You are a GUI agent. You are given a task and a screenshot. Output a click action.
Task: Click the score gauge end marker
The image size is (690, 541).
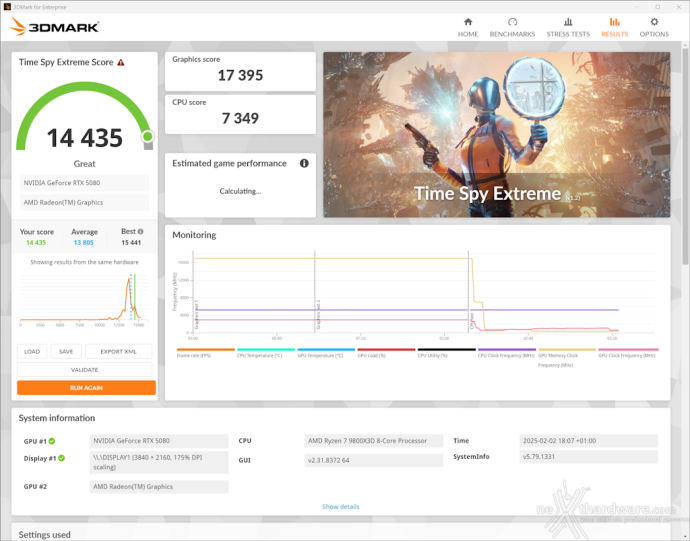coord(148,136)
